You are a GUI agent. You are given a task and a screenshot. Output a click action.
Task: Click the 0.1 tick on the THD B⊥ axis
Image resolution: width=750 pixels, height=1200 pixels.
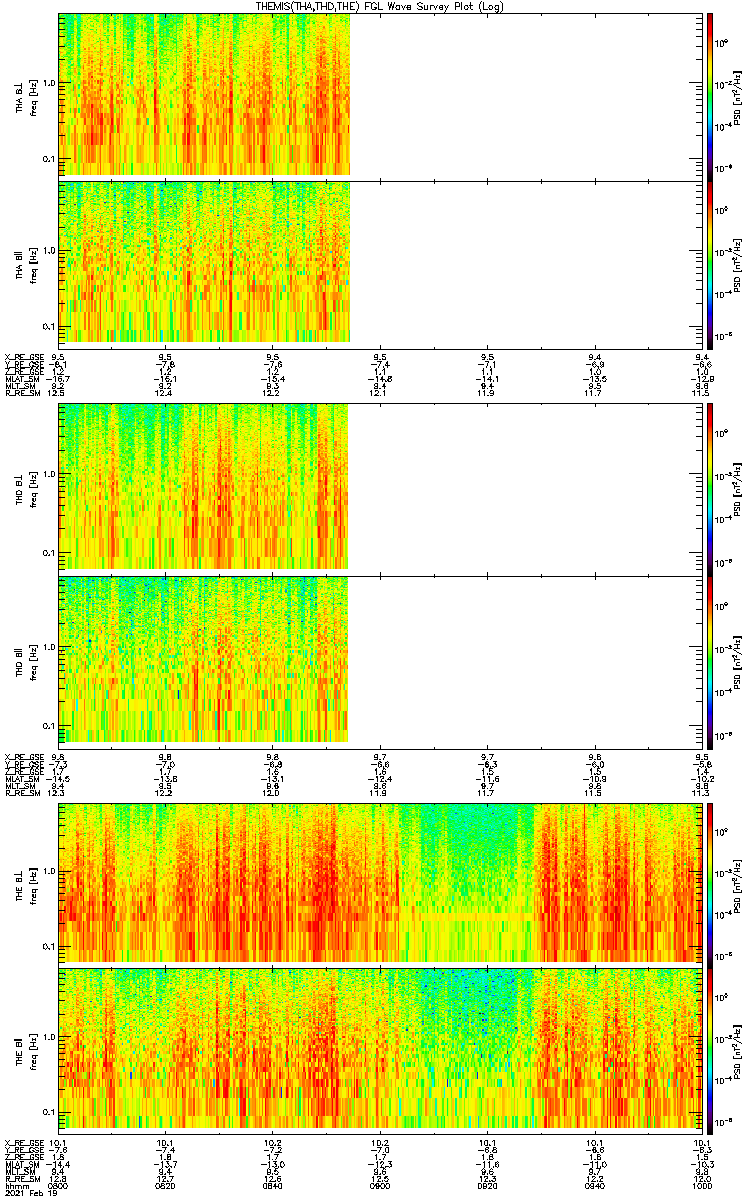(49, 552)
